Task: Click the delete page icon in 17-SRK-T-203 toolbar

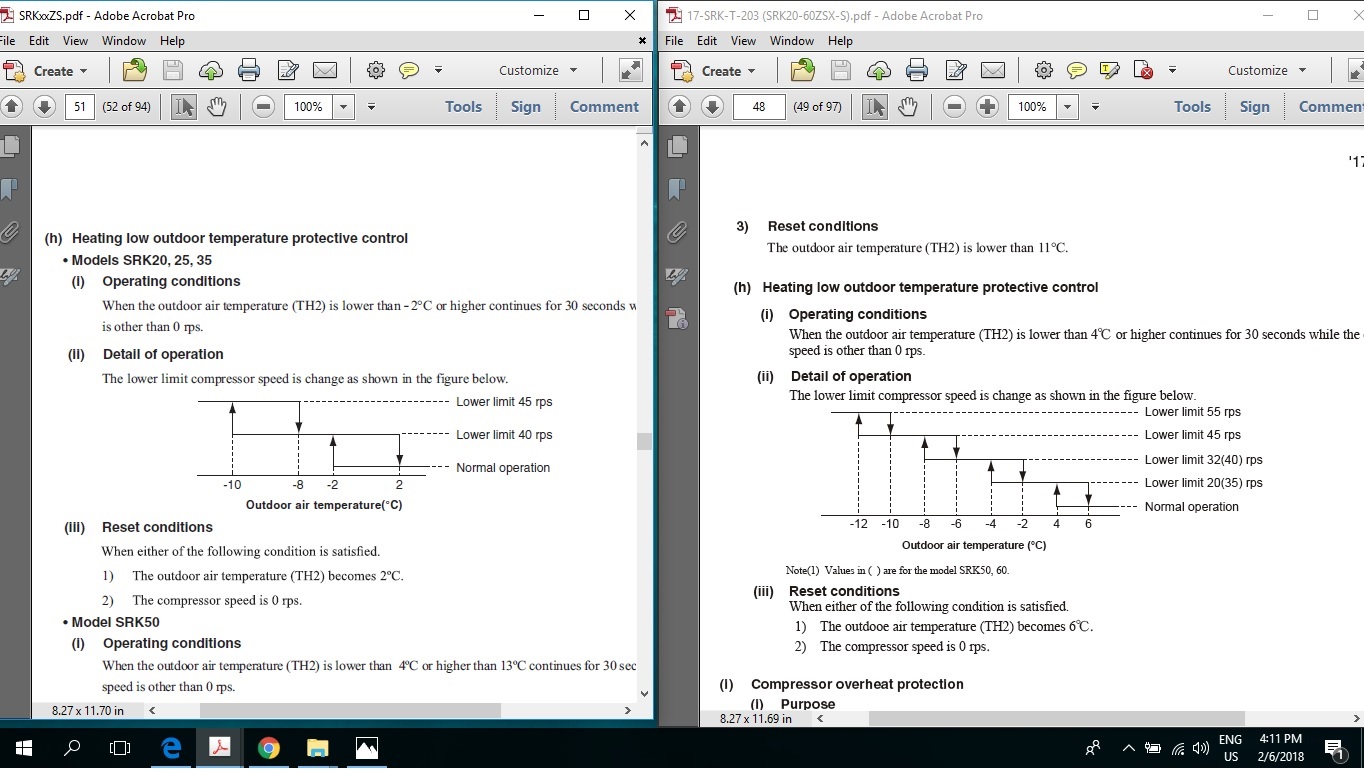Action: point(1144,70)
